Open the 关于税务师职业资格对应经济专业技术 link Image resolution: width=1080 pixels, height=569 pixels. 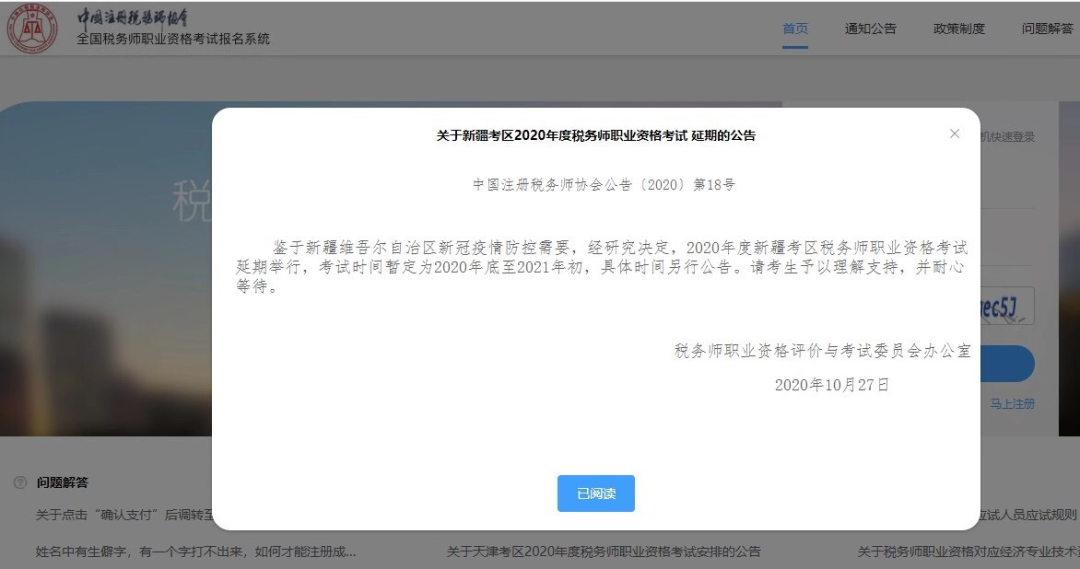[968, 552]
